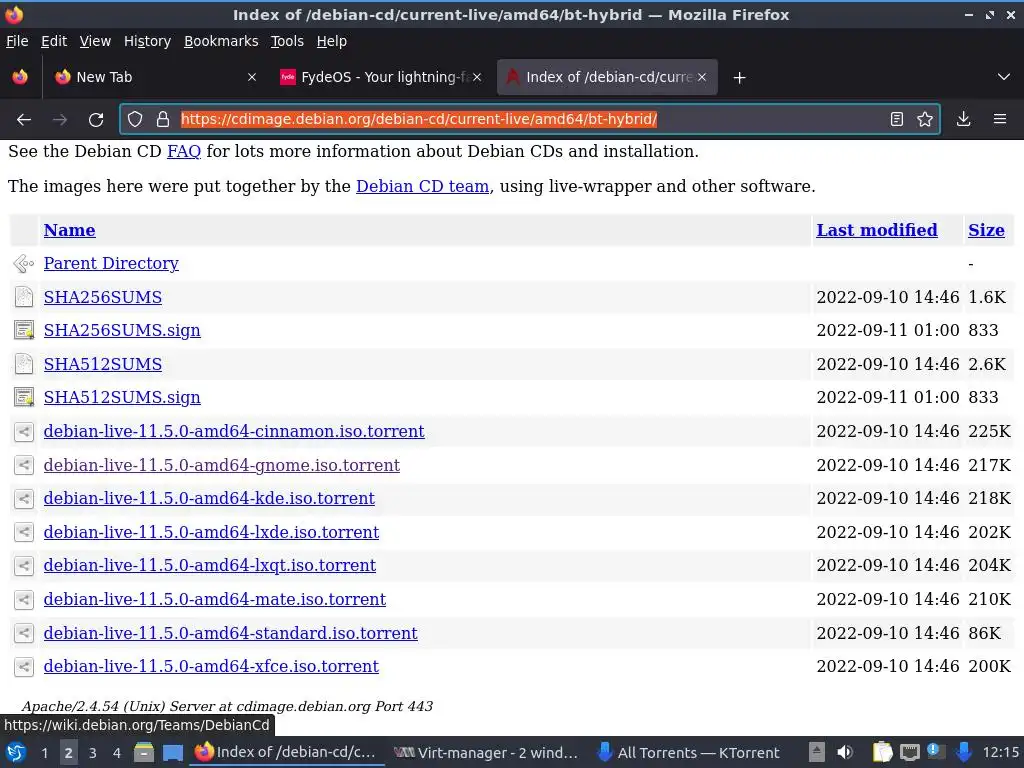
Task: Reload the current page
Action: point(96,120)
